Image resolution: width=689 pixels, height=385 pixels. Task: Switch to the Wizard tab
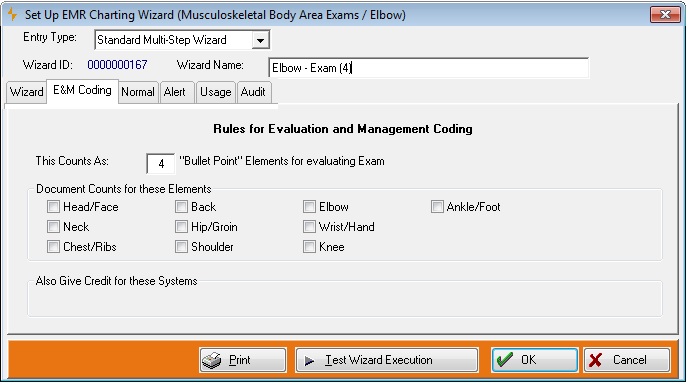(x=26, y=92)
